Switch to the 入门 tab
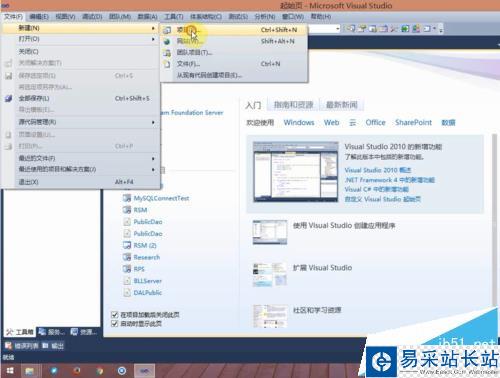 [253, 105]
